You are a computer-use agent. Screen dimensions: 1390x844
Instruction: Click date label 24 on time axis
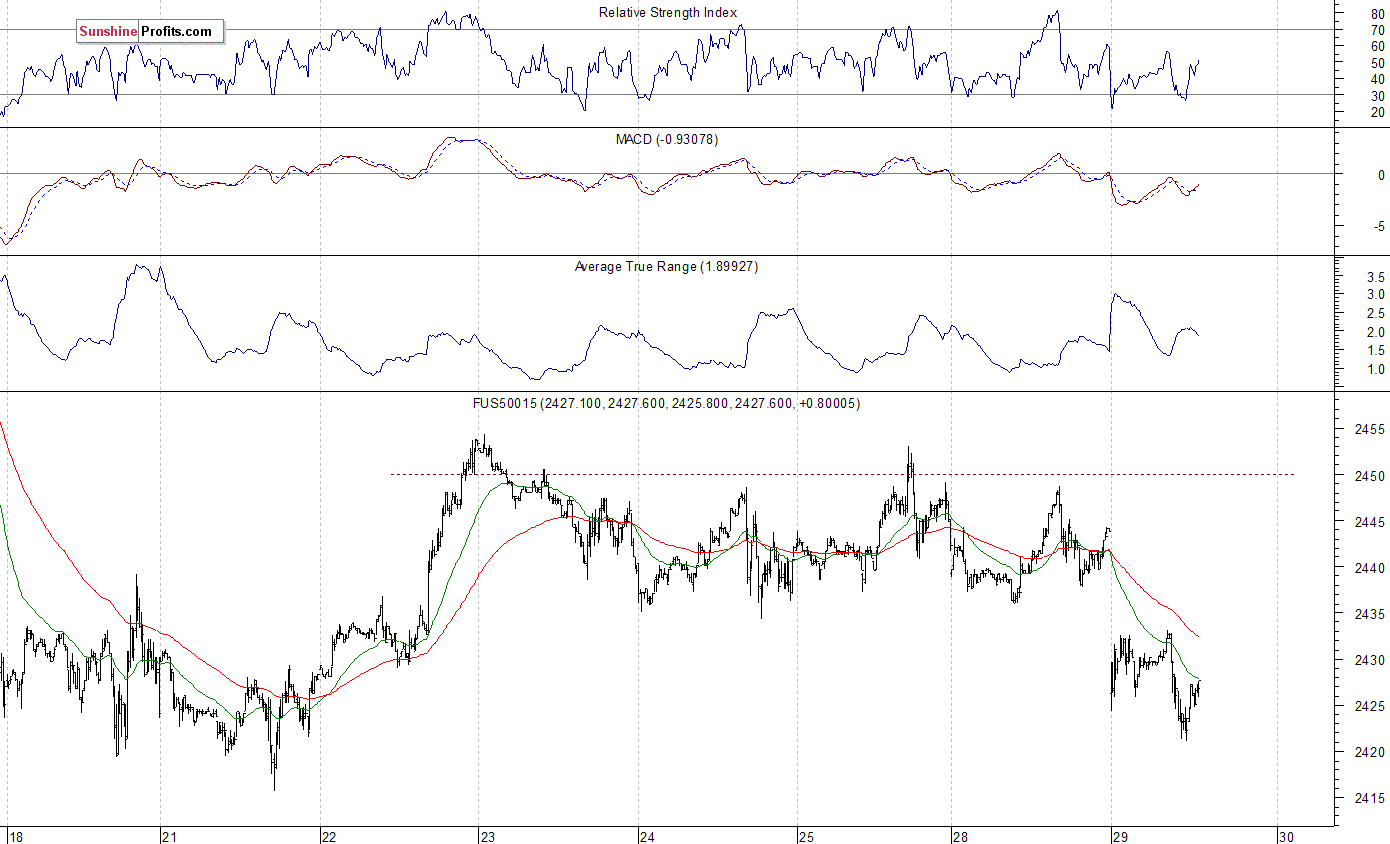pos(647,836)
